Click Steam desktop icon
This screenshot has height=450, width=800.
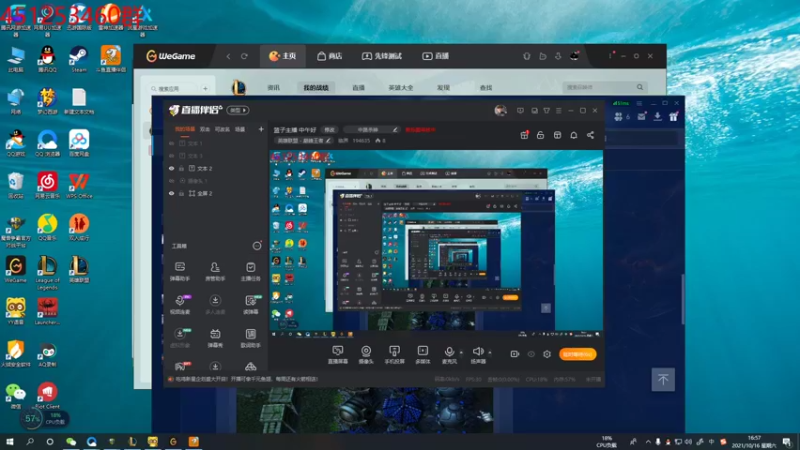point(79,59)
